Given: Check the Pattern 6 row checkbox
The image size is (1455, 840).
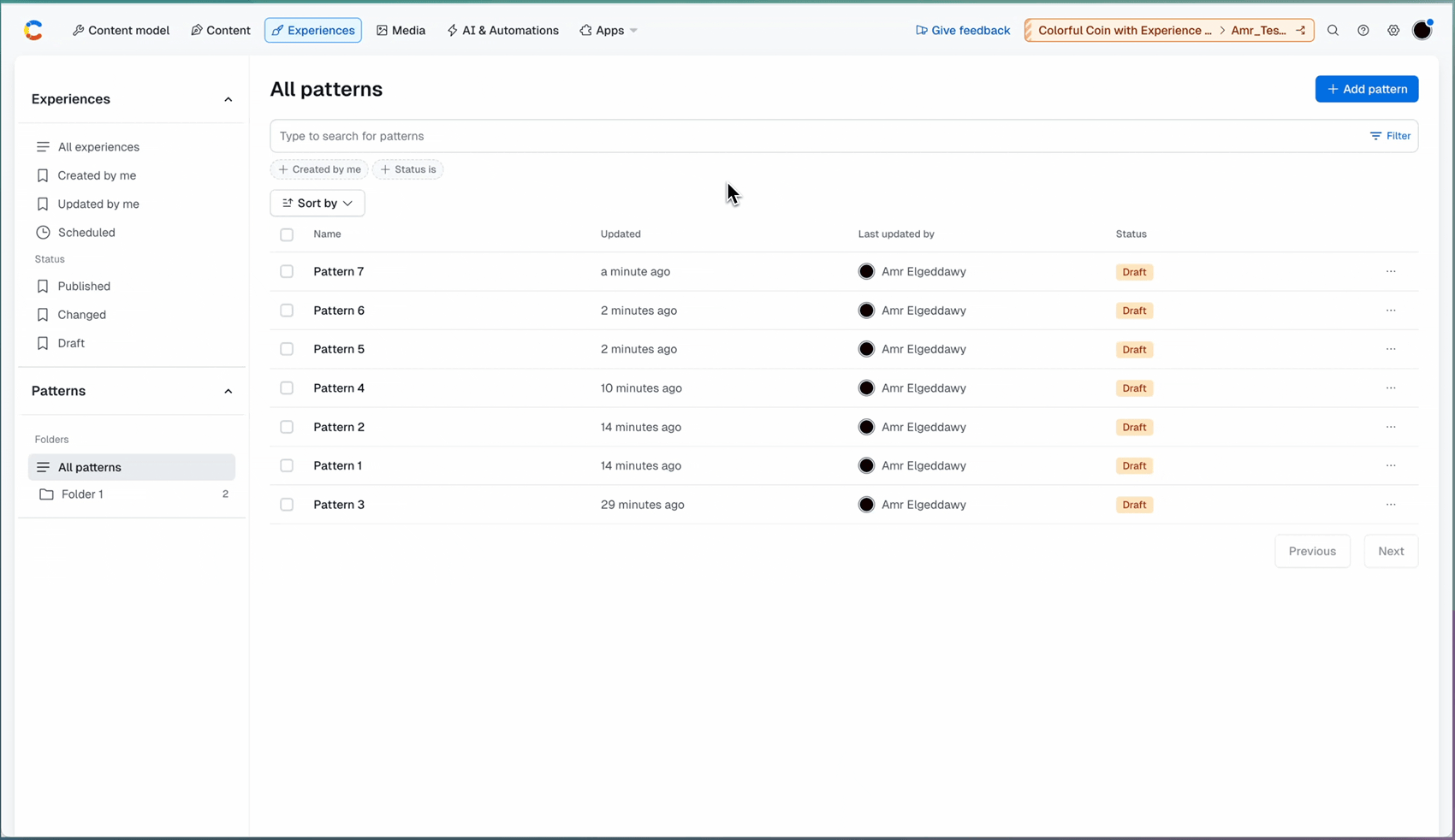Looking at the screenshot, I should 287,311.
